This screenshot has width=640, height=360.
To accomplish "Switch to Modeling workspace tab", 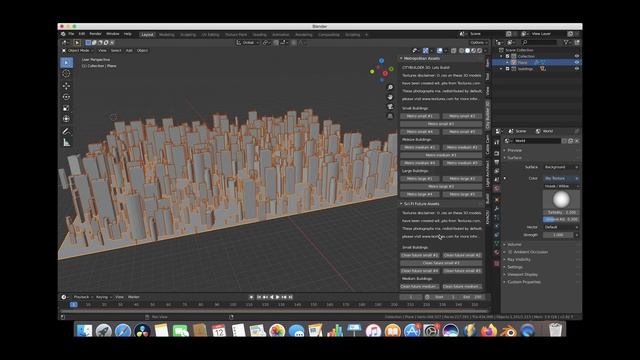I will click(x=167, y=35).
